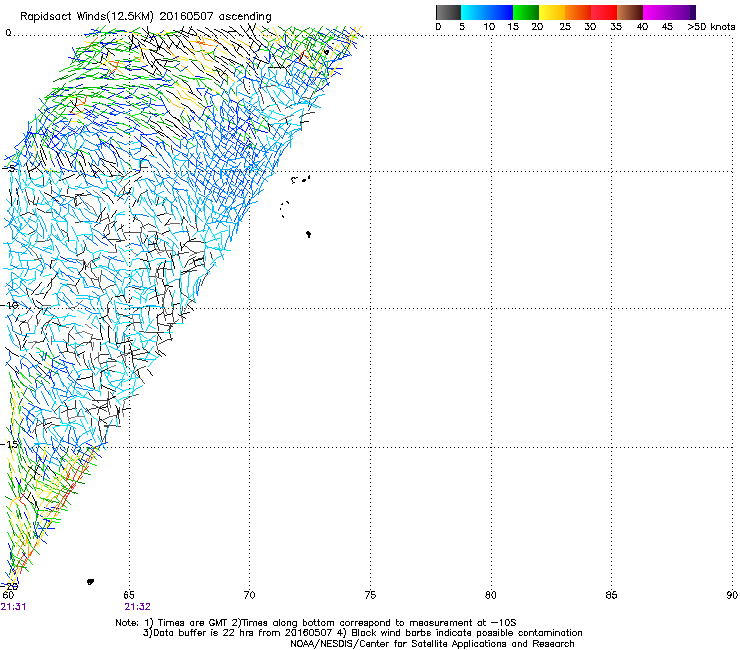Click the brown 35–40 knots legend segment
Viewport: 740px width, 650px height.
pyautogui.click(x=630, y=12)
